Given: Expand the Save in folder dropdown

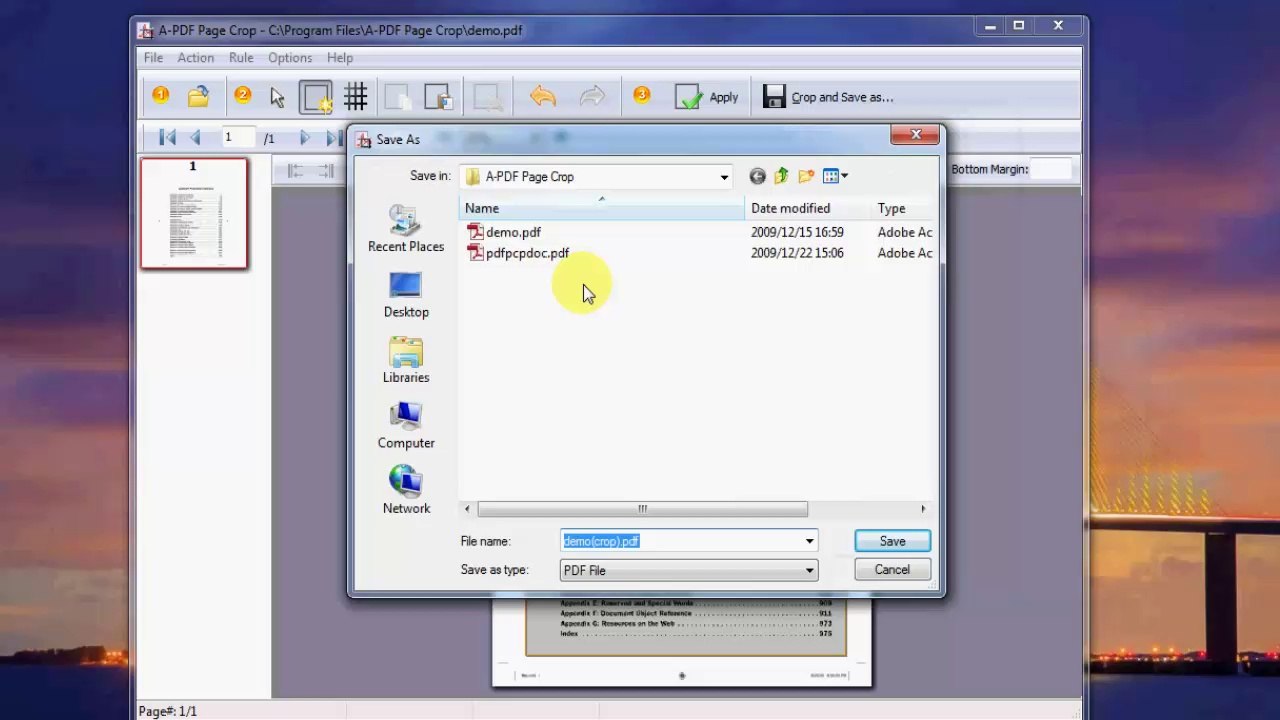Looking at the screenshot, I should pos(724,177).
